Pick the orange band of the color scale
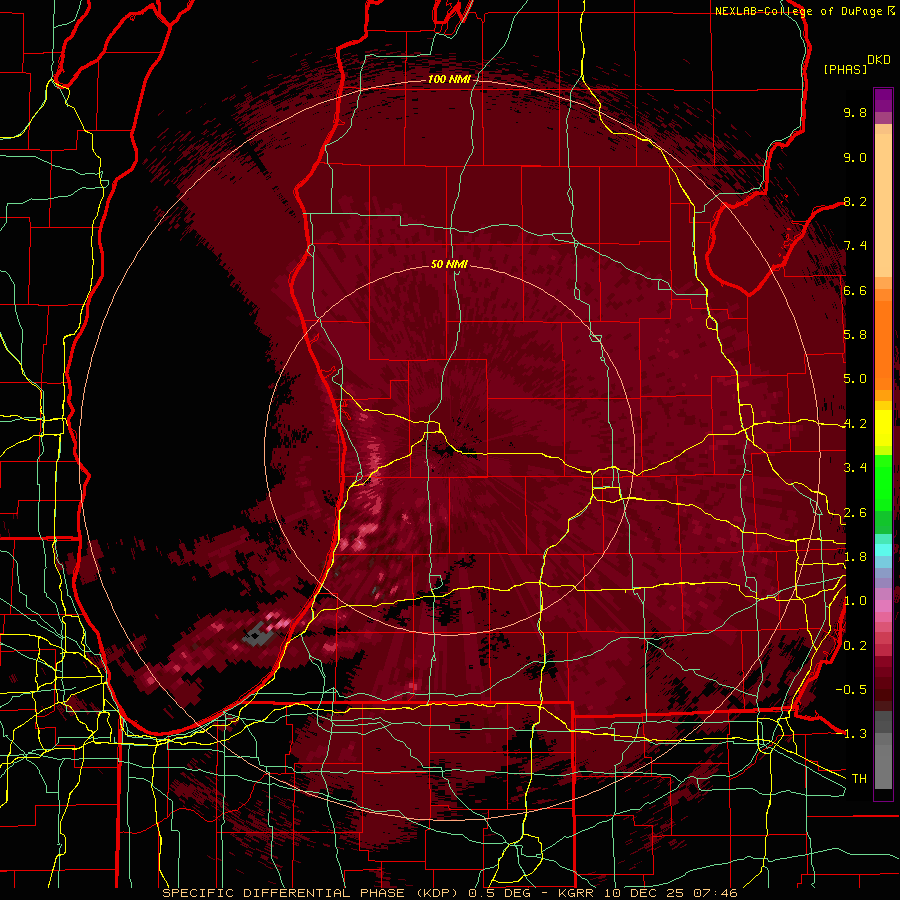This screenshot has height=900, width=900. point(883,344)
